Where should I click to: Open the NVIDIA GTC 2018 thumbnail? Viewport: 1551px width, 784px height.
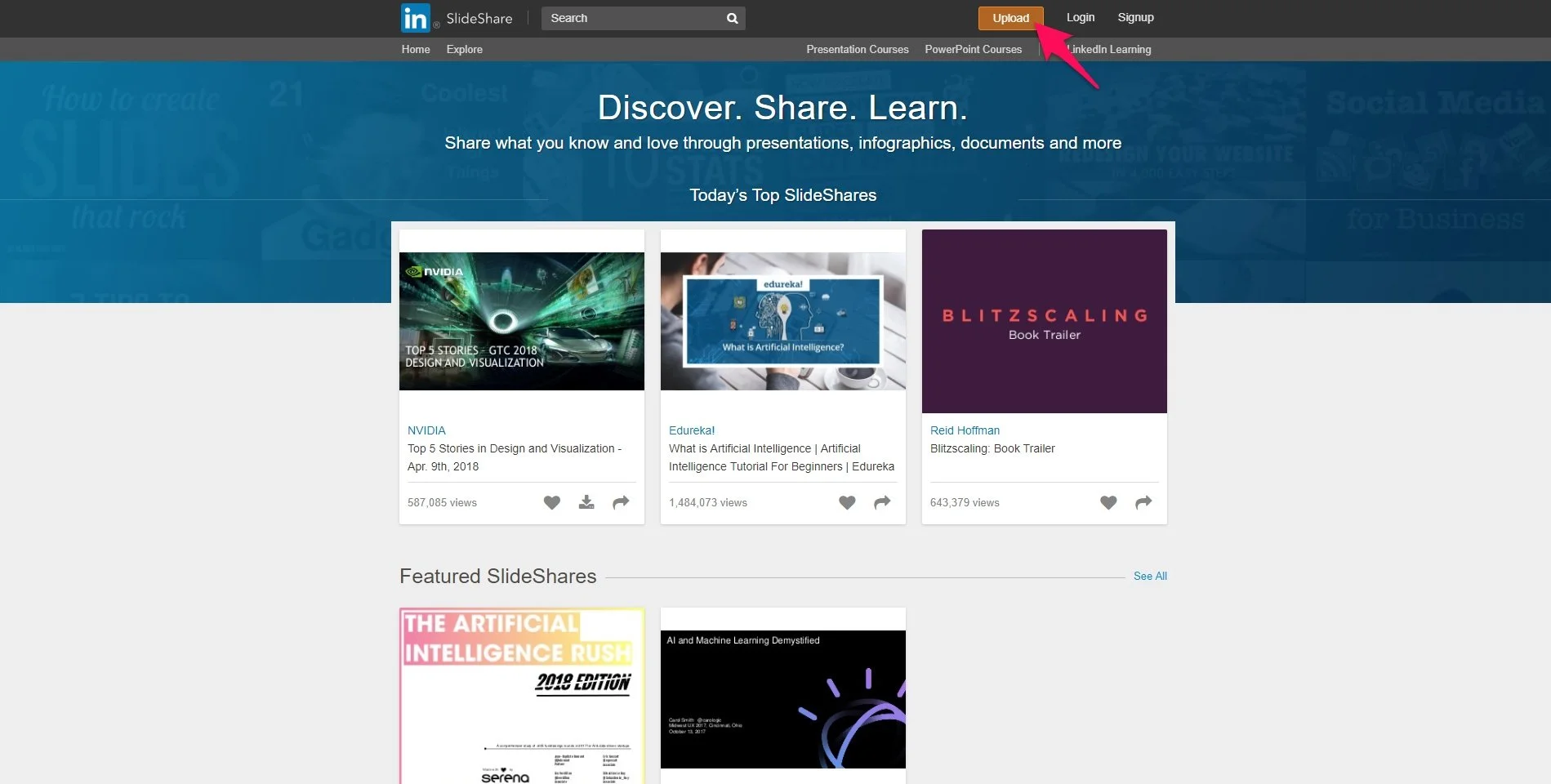(x=522, y=321)
